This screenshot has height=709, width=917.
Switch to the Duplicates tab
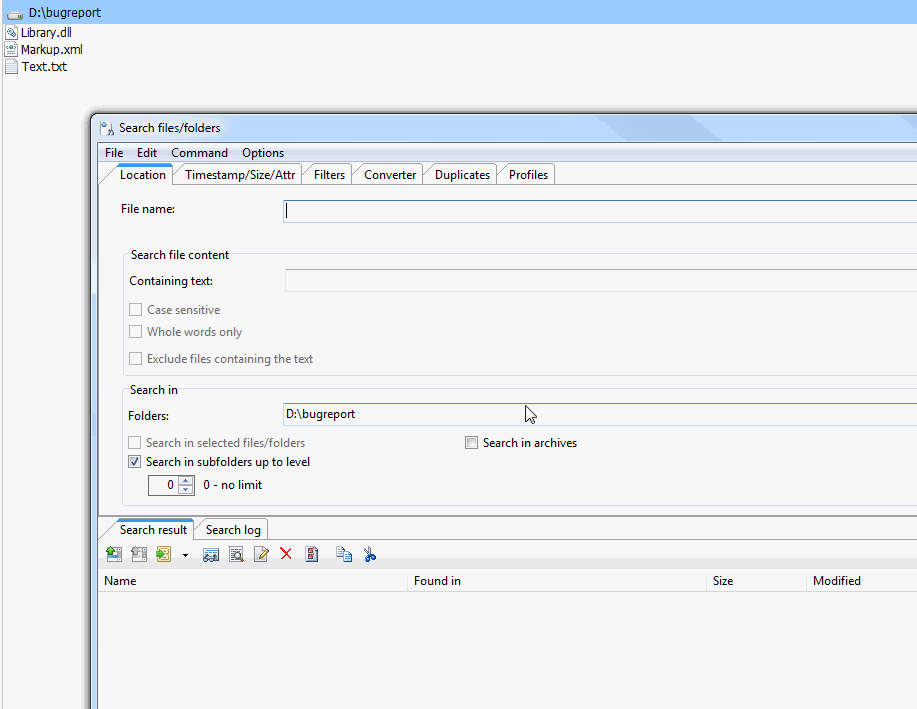463,175
